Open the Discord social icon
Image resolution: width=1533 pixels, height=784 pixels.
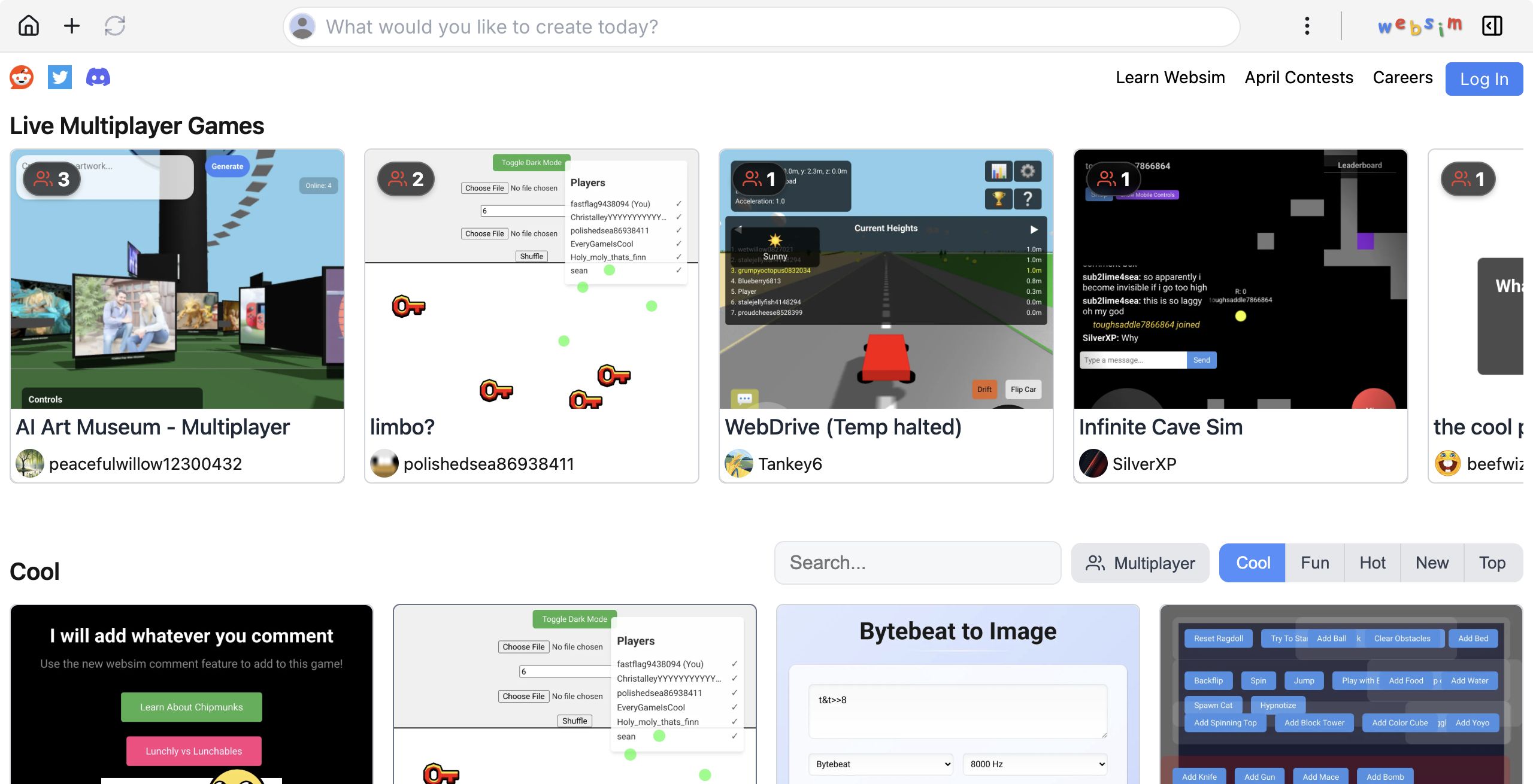coord(98,77)
